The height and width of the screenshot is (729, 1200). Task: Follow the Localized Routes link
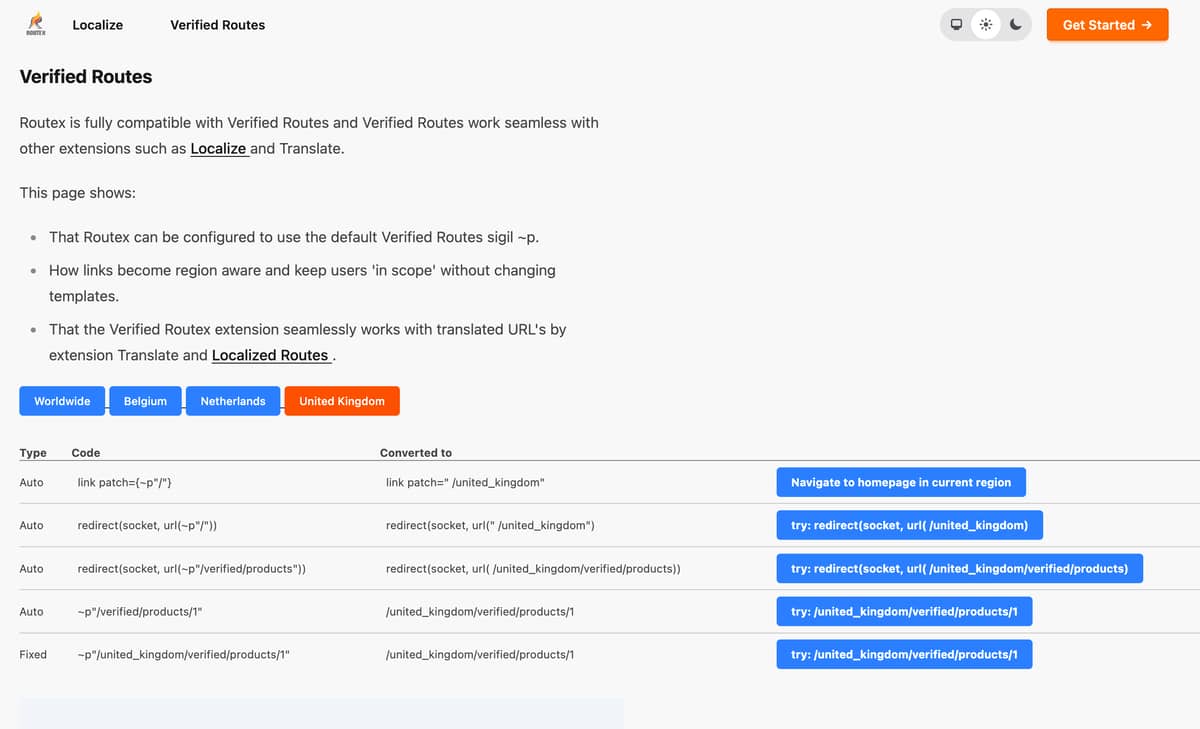(x=270, y=355)
